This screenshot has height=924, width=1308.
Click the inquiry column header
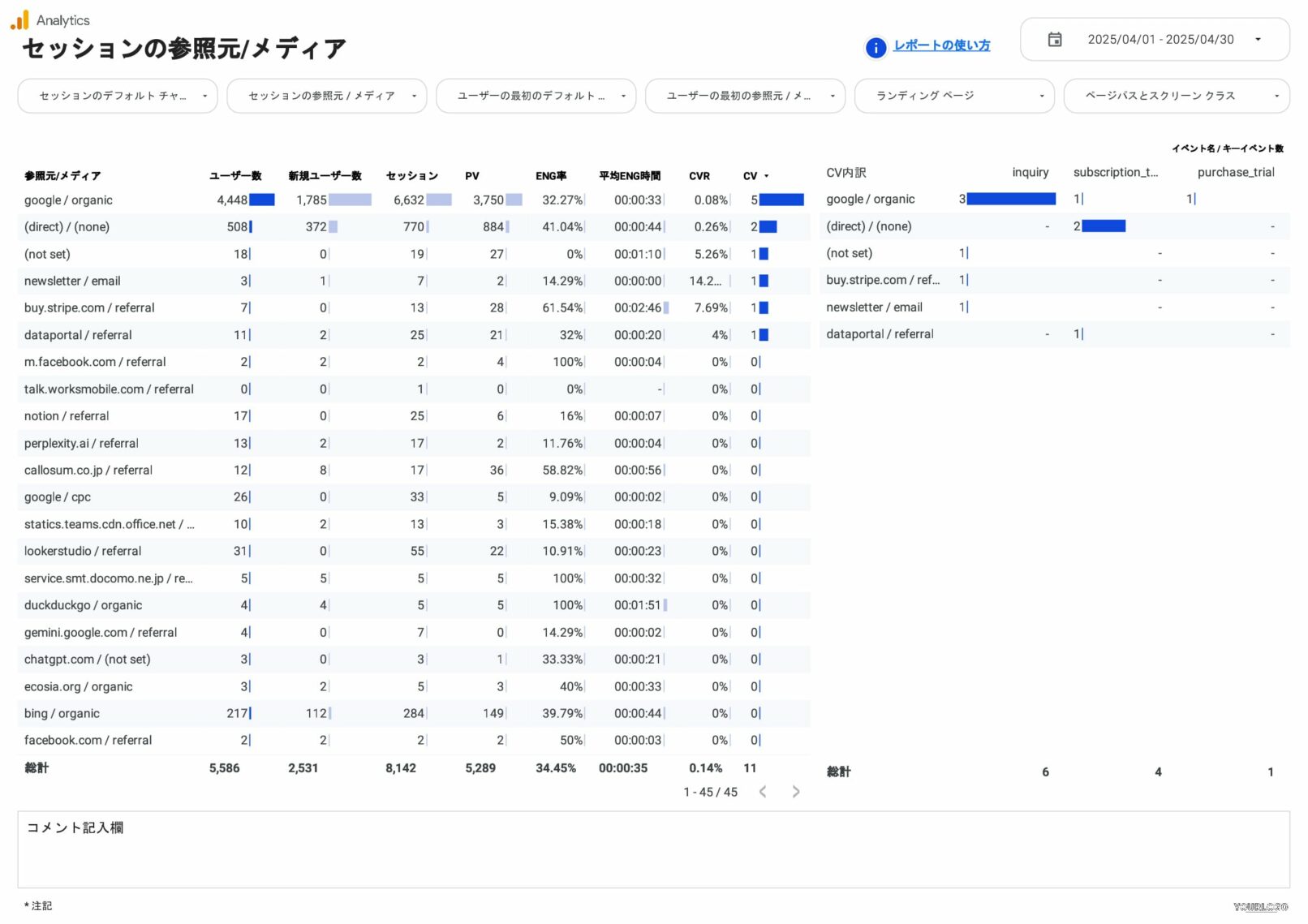[1030, 172]
